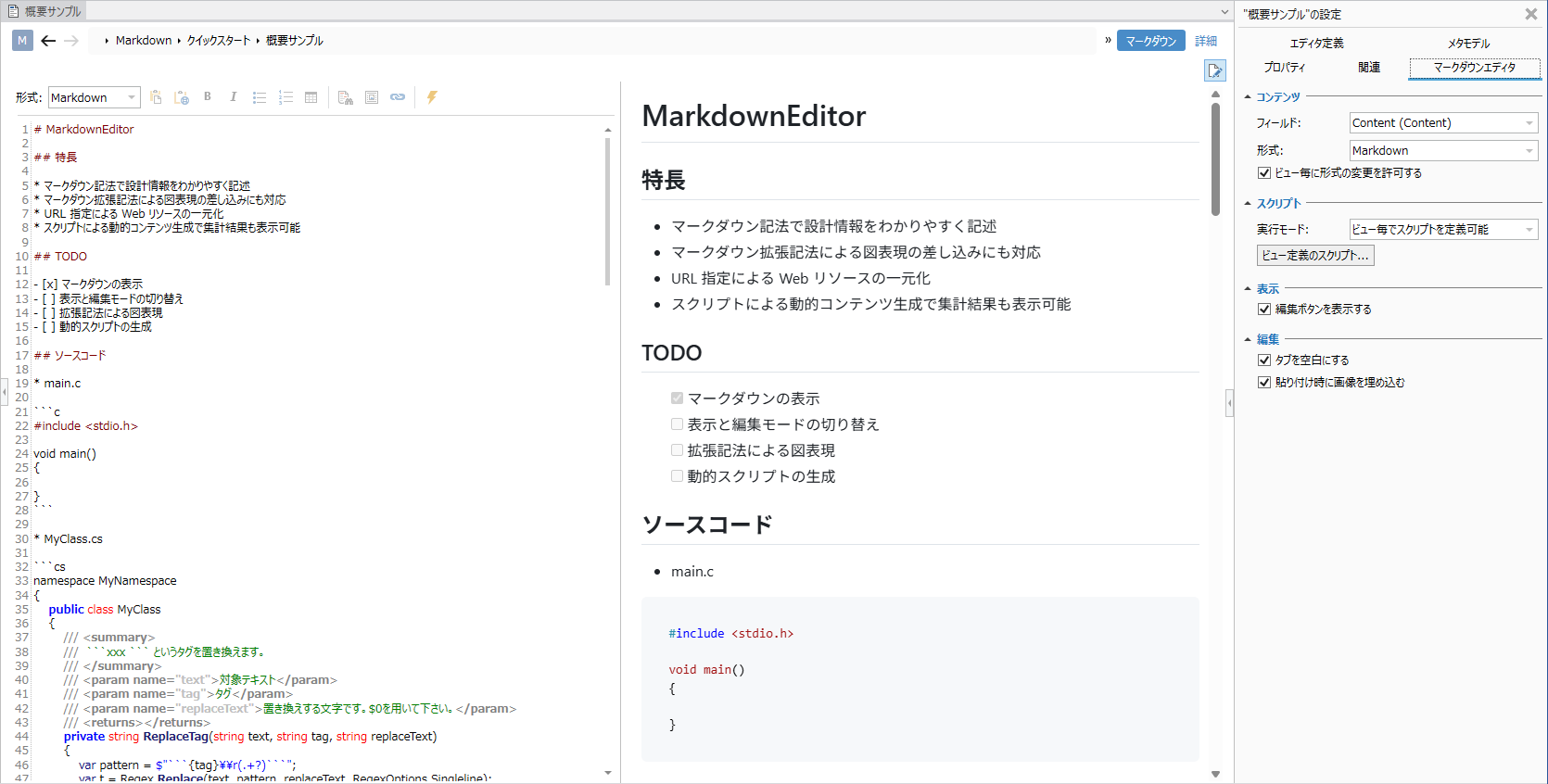Click the lightning bolt script icon
The height and width of the screenshot is (784, 1548).
(x=432, y=97)
